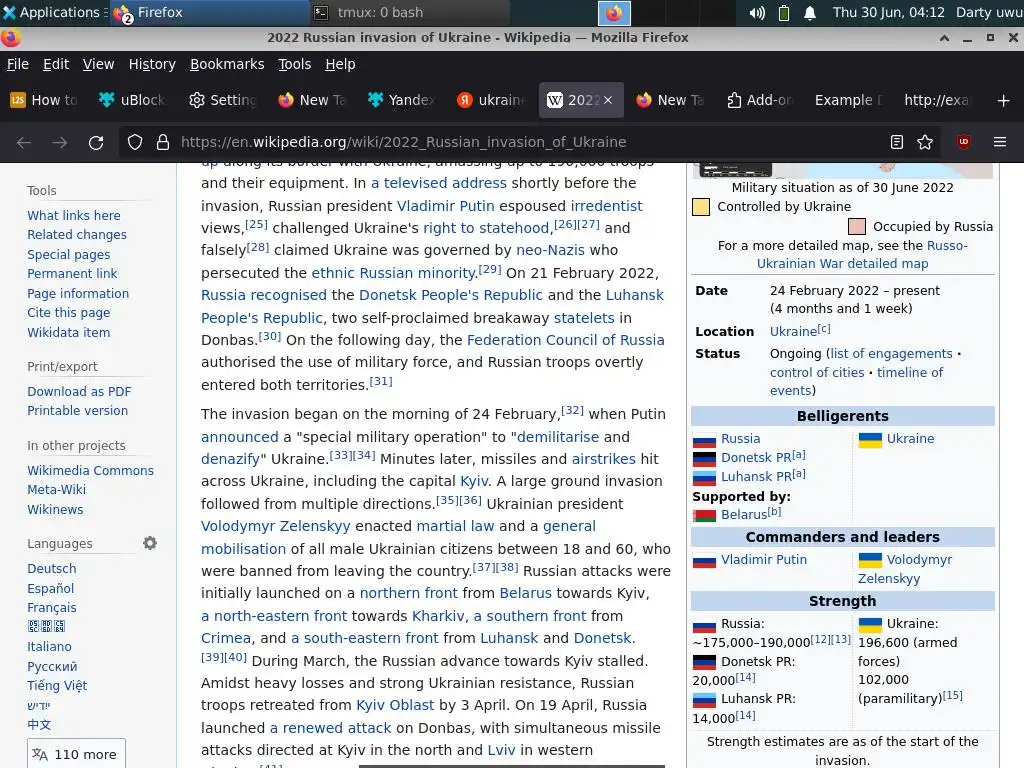Open What links here link
Screen dimensions: 1024x768
[x=74, y=216]
